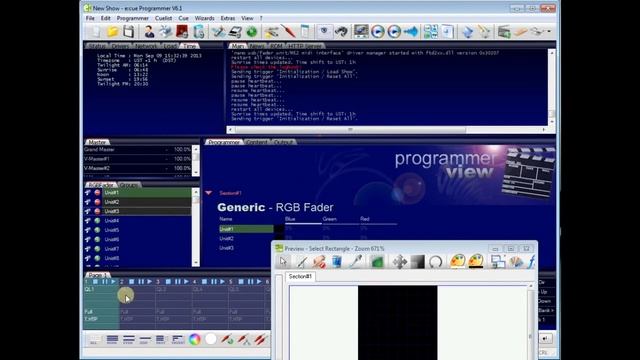The width and height of the screenshot is (640, 360).
Task: Click Unit#2 name in the programmer view table
Action: click(x=227, y=238)
